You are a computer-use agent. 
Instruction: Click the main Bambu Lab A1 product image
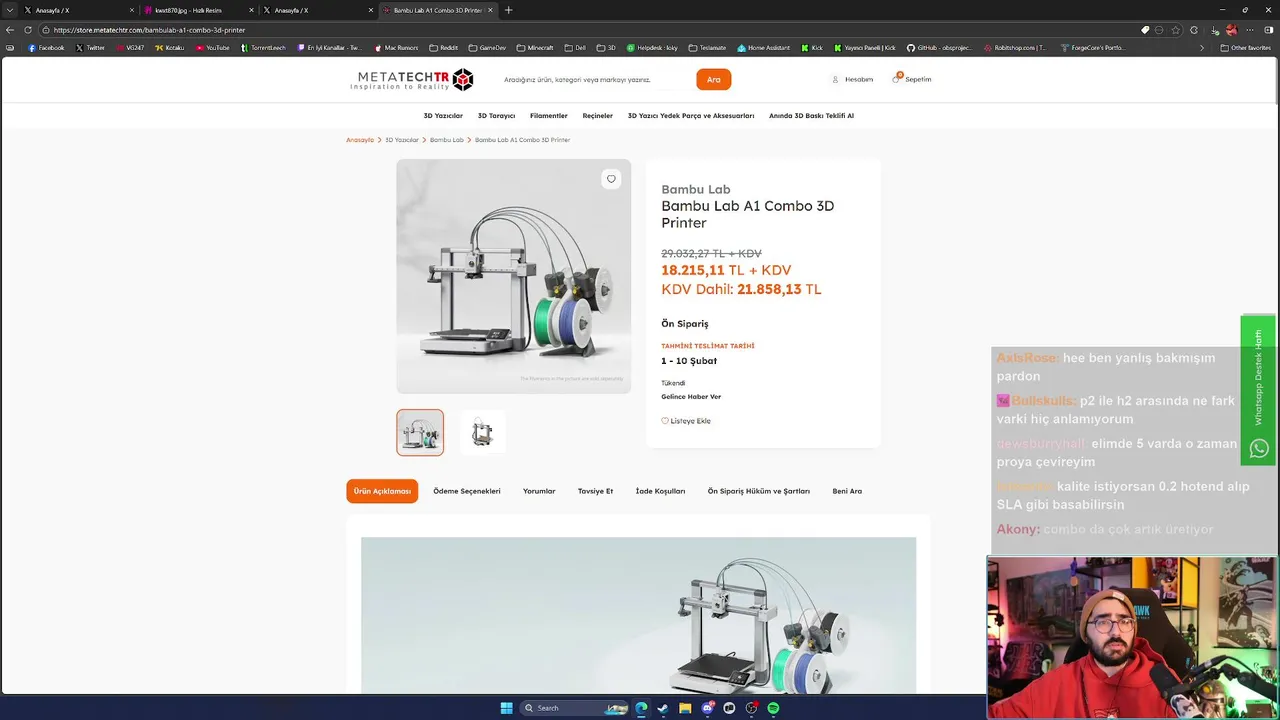(513, 276)
